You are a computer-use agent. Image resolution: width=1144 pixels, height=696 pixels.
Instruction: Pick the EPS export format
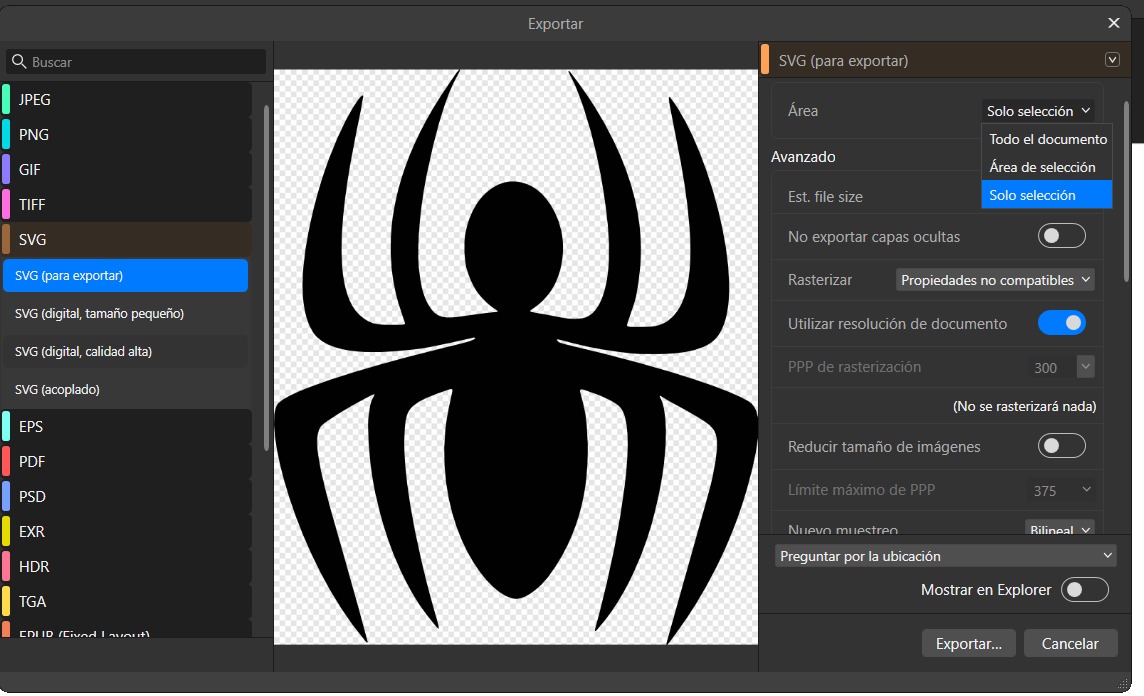point(31,427)
